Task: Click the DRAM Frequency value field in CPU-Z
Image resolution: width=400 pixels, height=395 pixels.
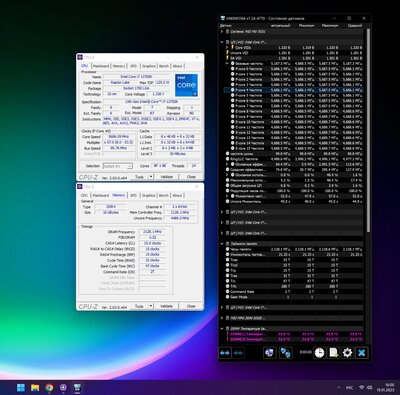Action: click(x=152, y=232)
